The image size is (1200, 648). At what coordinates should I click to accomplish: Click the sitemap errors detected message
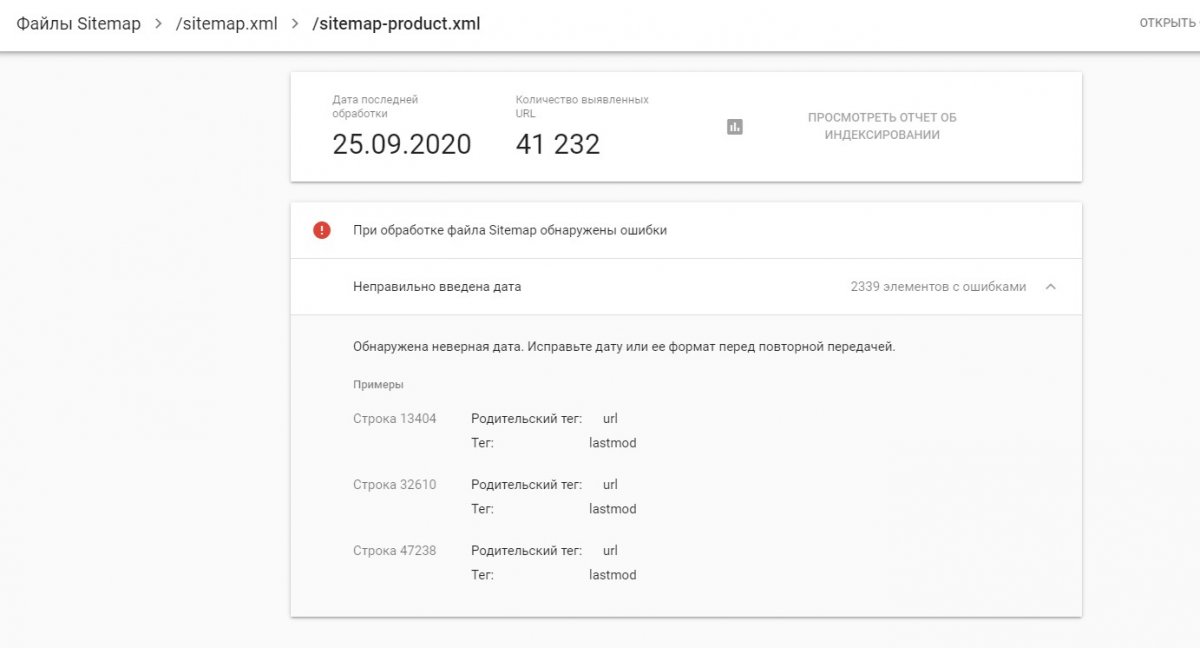pos(510,230)
